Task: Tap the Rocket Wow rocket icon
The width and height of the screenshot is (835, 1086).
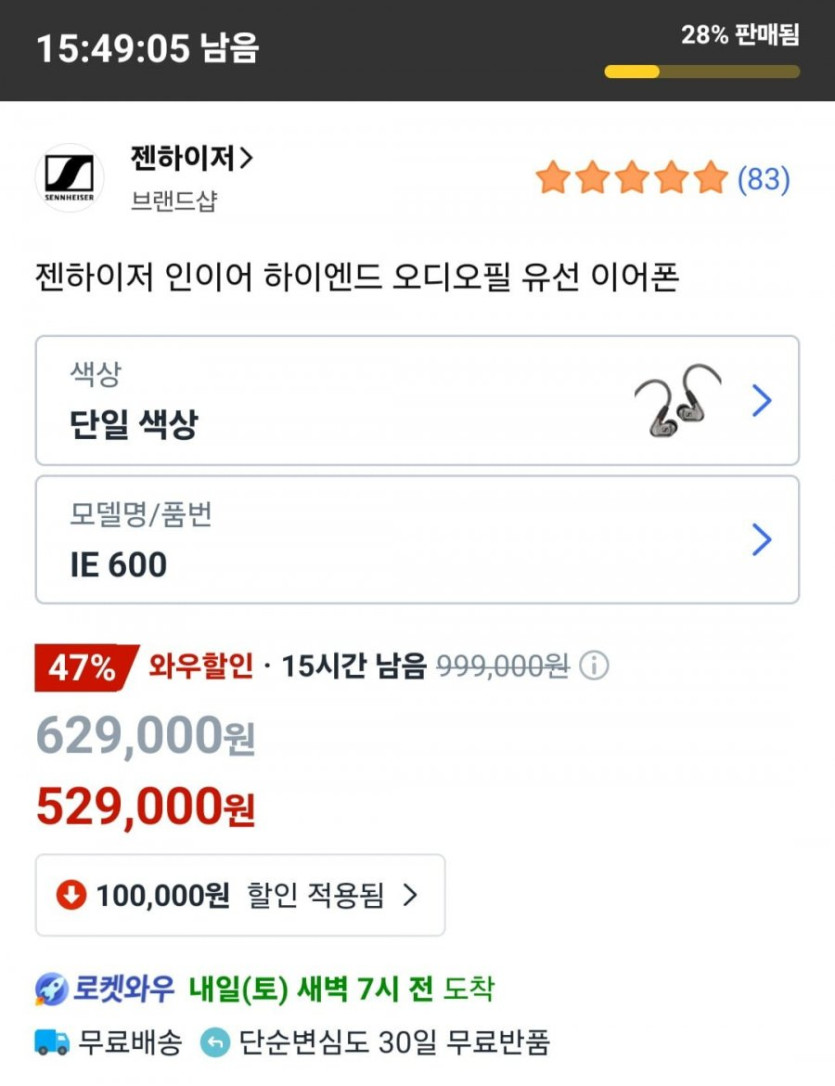Action: click(51, 990)
